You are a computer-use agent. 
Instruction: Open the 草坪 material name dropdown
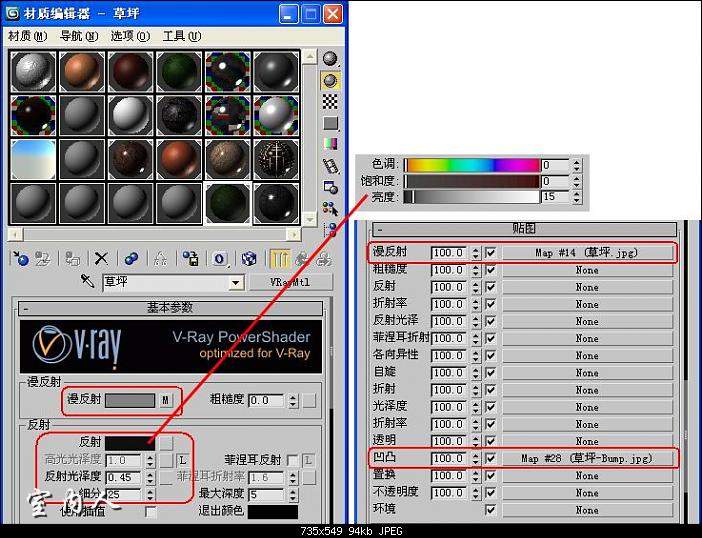[235, 283]
